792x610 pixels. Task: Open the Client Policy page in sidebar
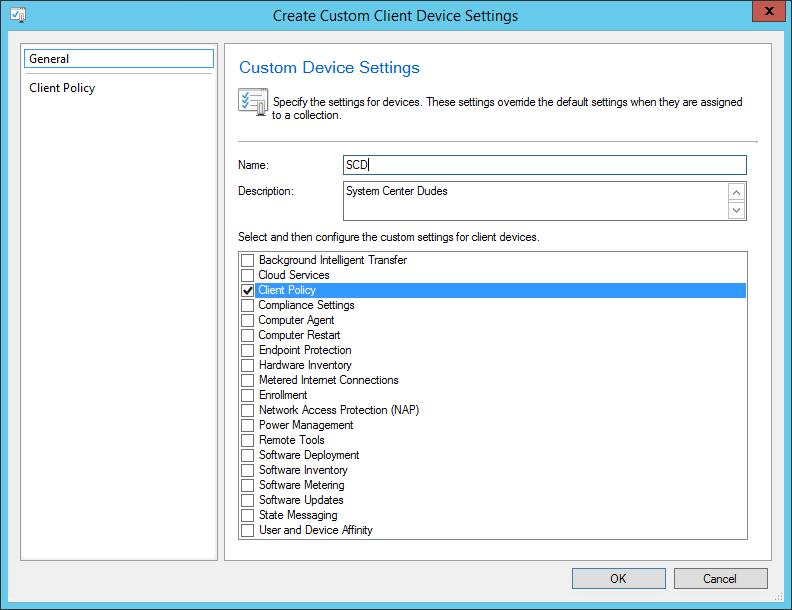(62, 88)
